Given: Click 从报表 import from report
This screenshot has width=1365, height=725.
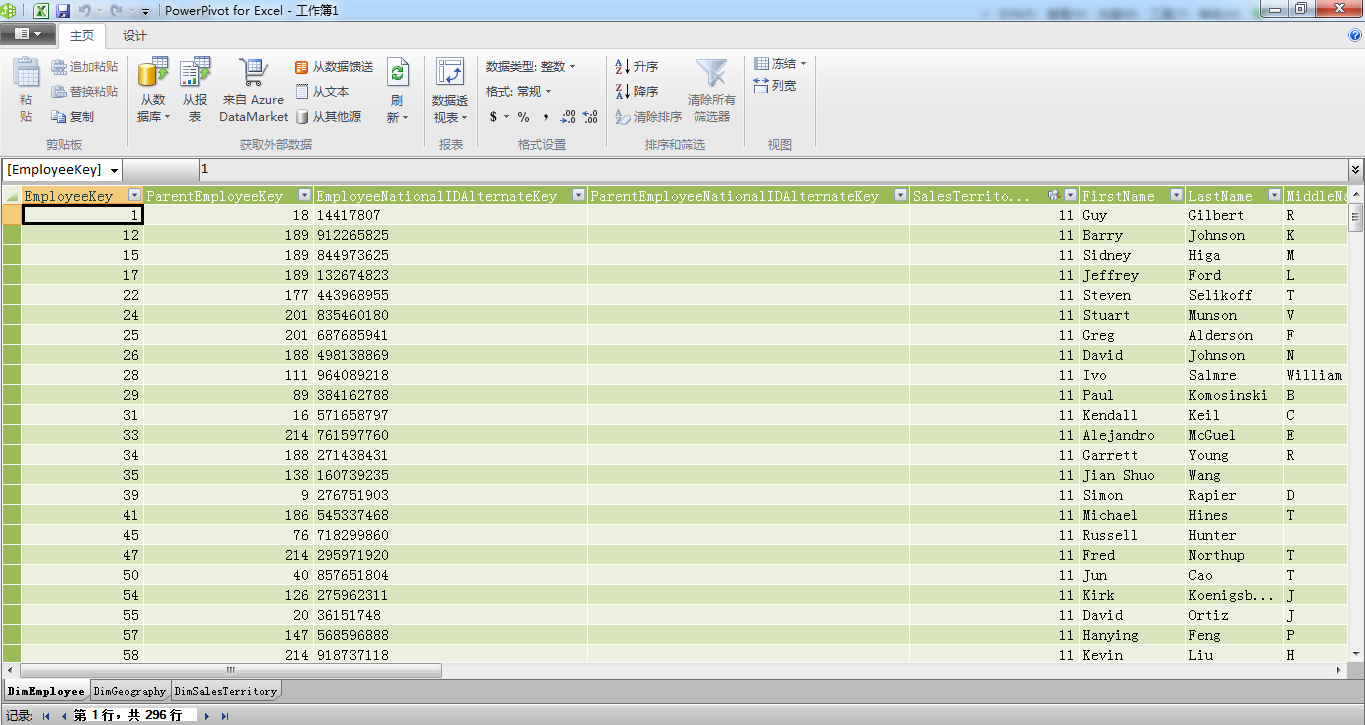Looking at the screenshot, I should [x=195, y=90].
